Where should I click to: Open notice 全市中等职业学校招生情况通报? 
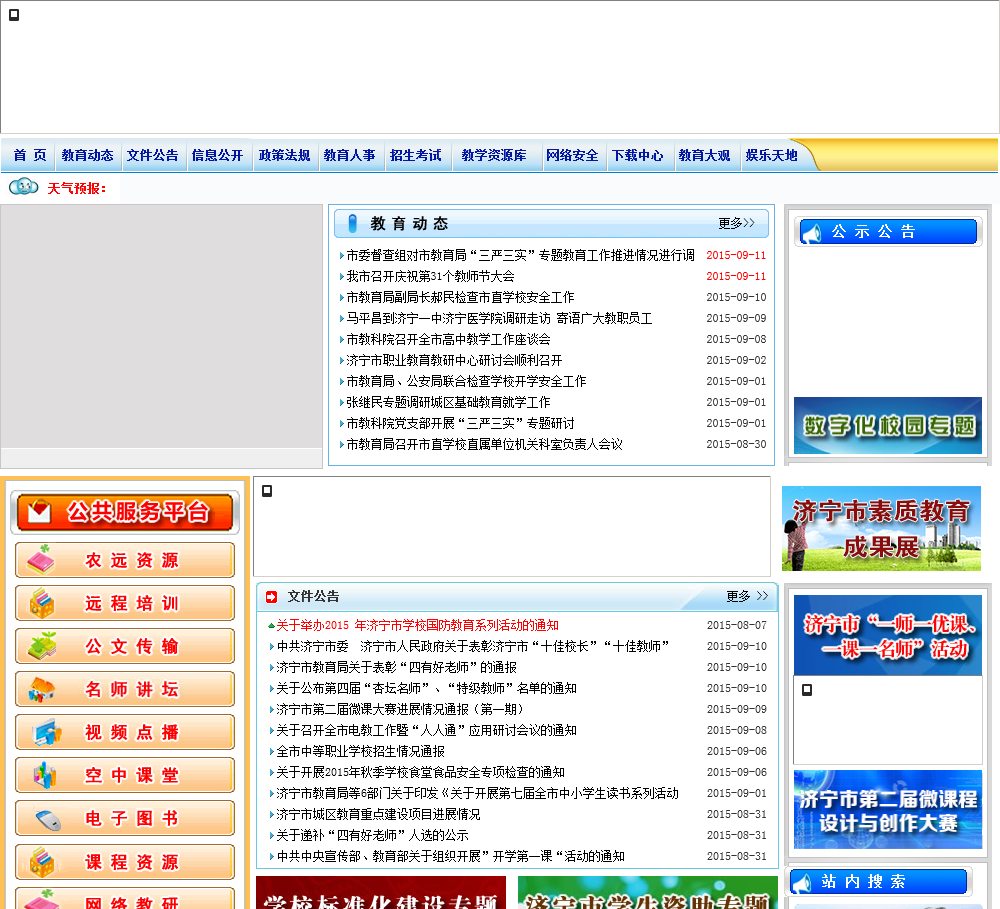[x=360, y=751]
